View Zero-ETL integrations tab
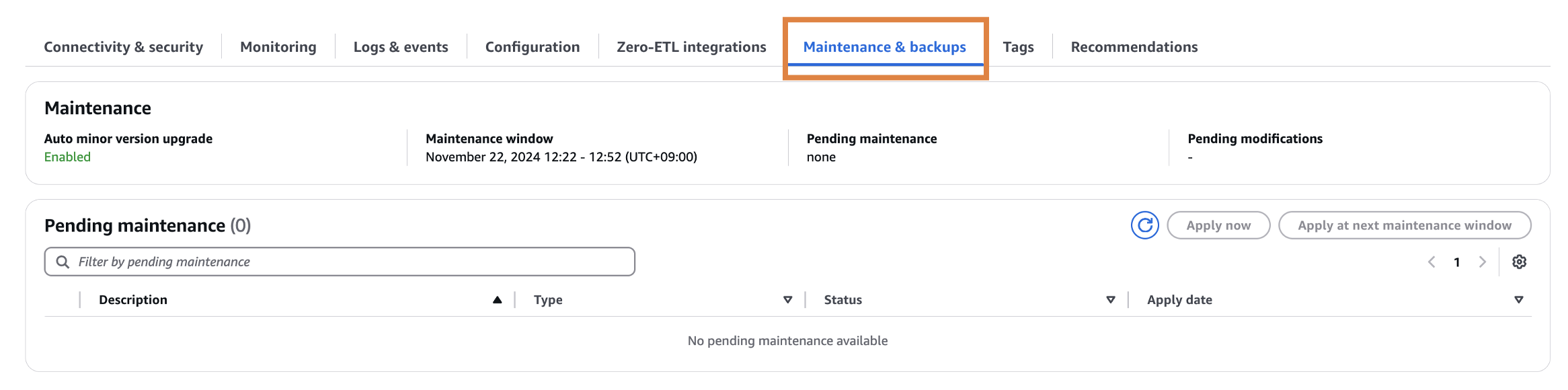 691,47
